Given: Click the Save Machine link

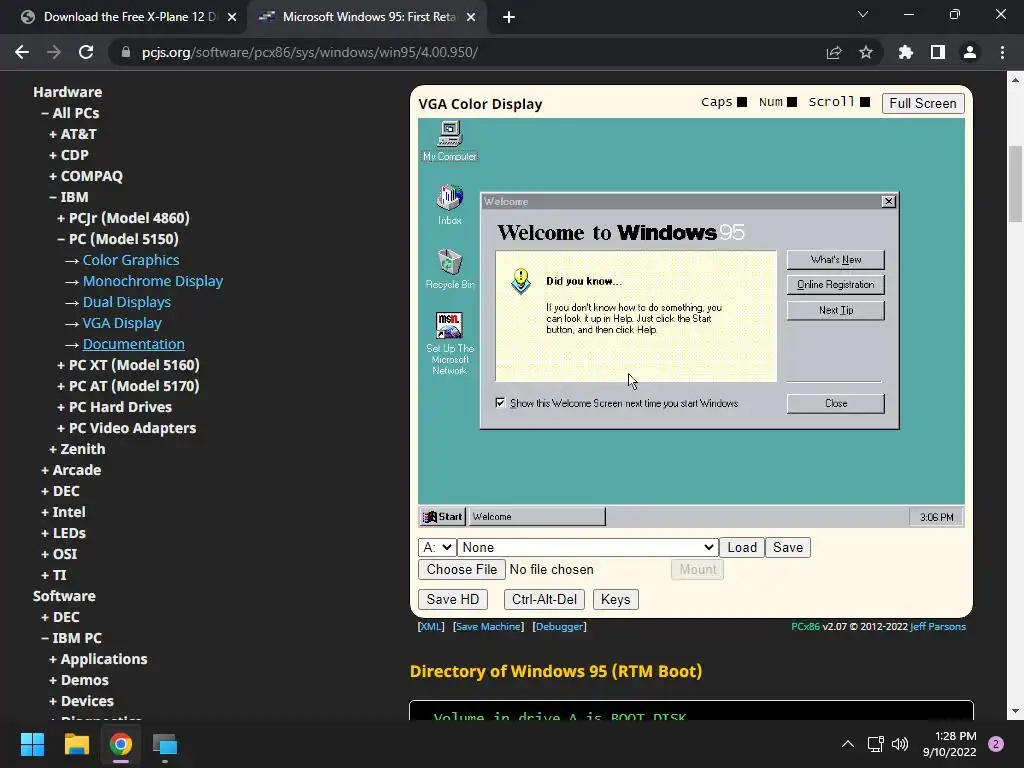Looking at the screenshot, I should pos(488,626).
